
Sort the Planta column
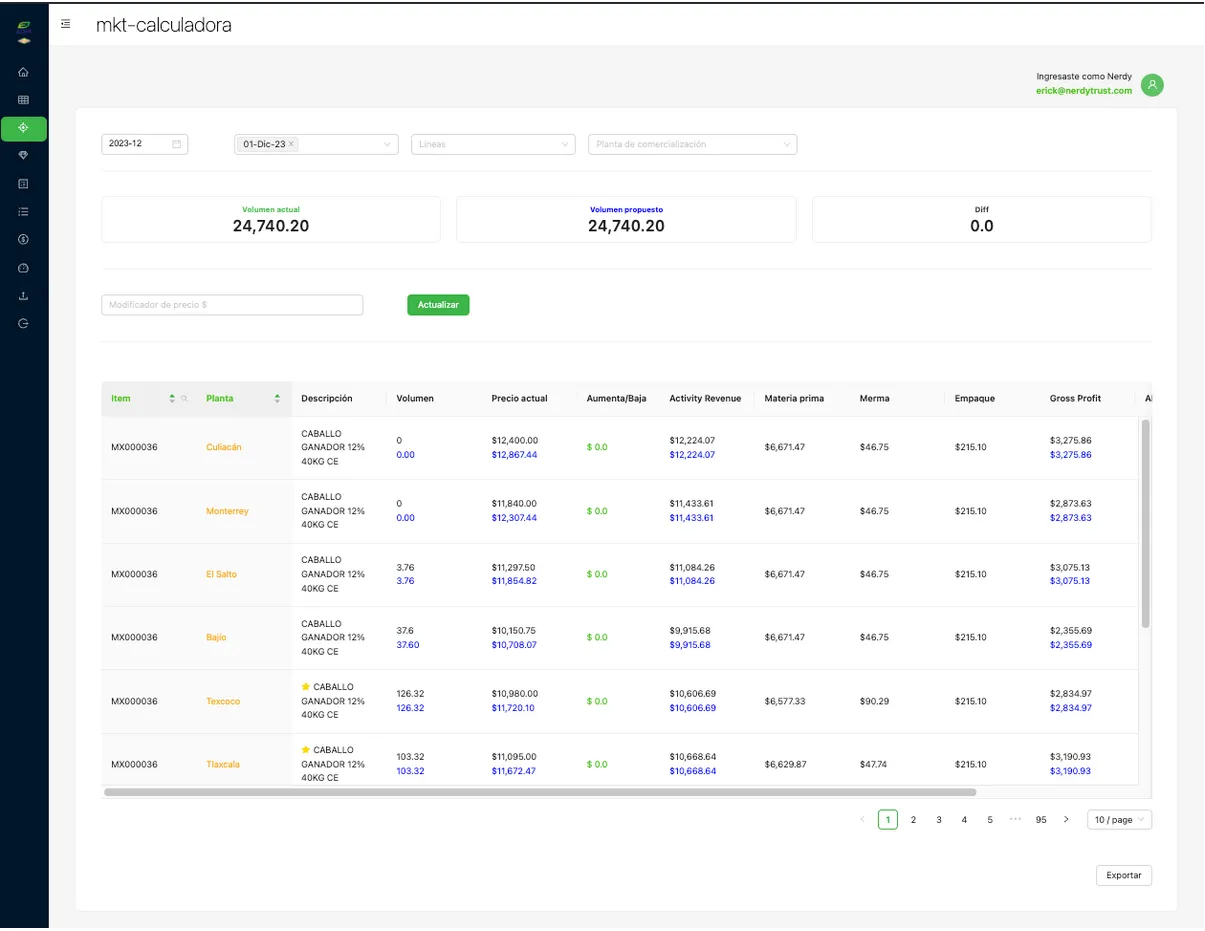point(277,398)
